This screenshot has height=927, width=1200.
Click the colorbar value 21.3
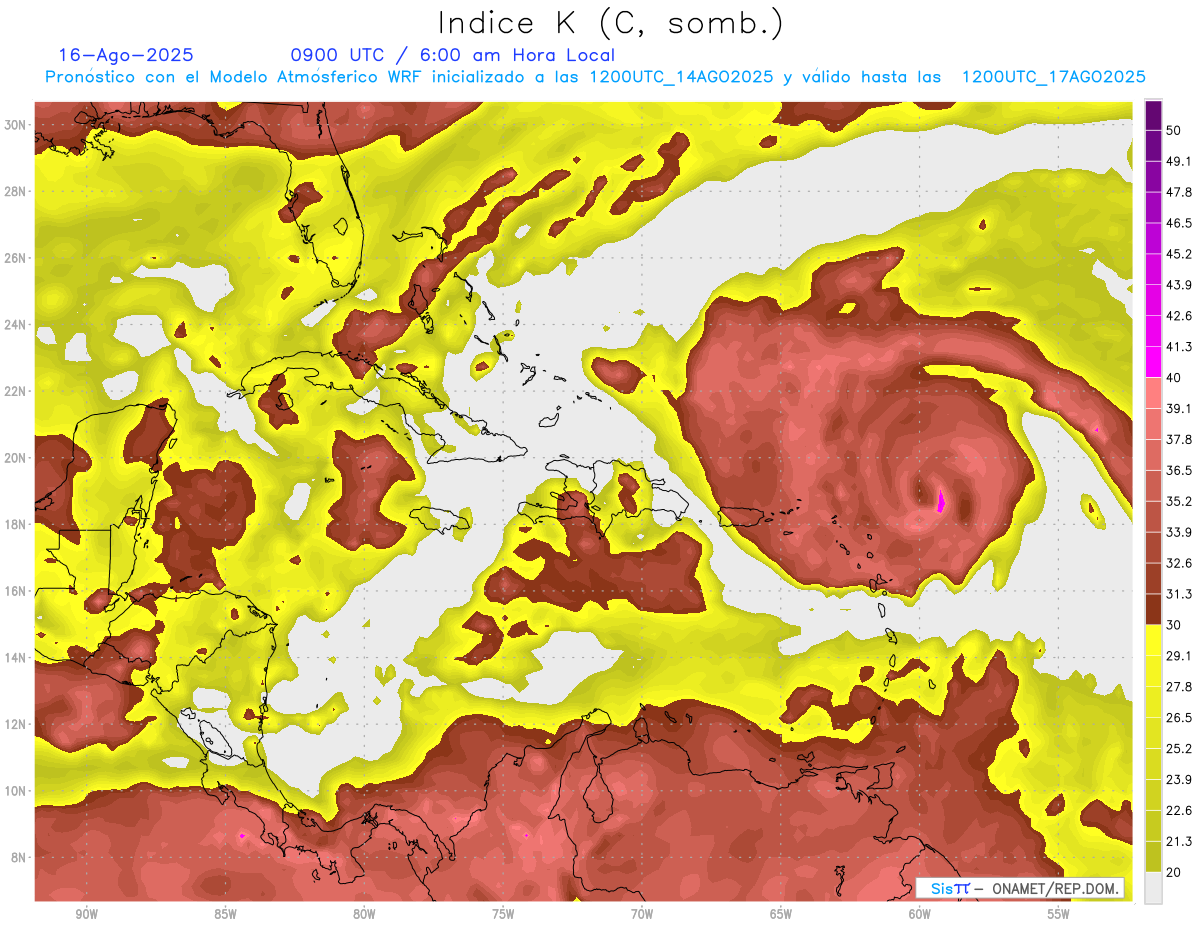(x=1179, y=841)
